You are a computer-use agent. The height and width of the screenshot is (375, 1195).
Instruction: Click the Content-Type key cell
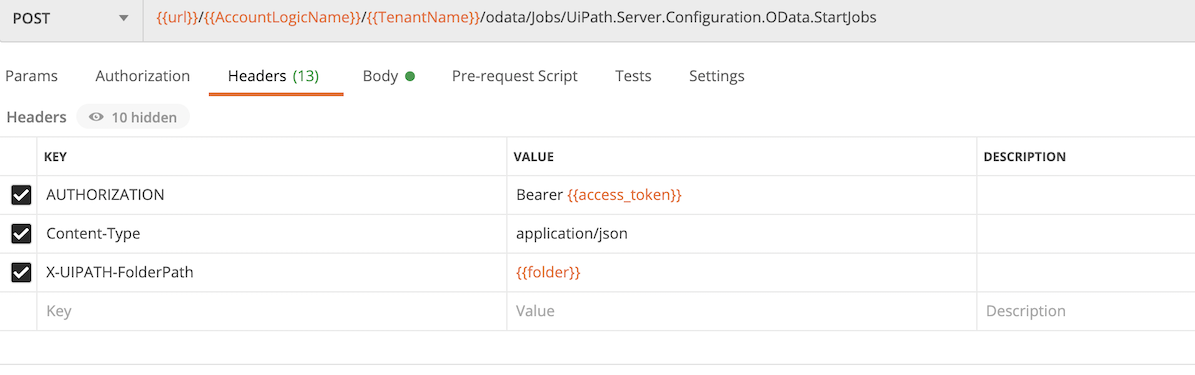(271, 234)
